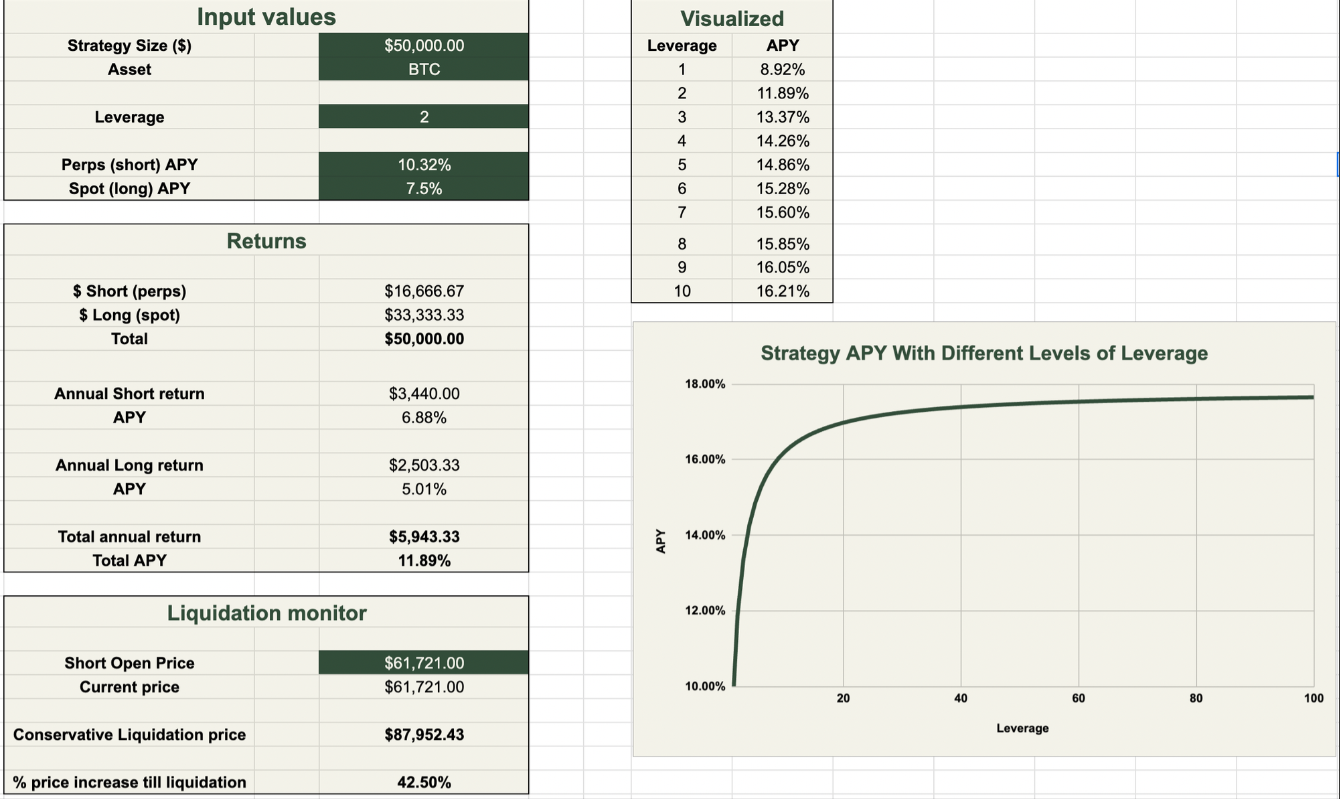Select the $33,333.33 long spot cell
1340x799 pixels.
(424, 315)
